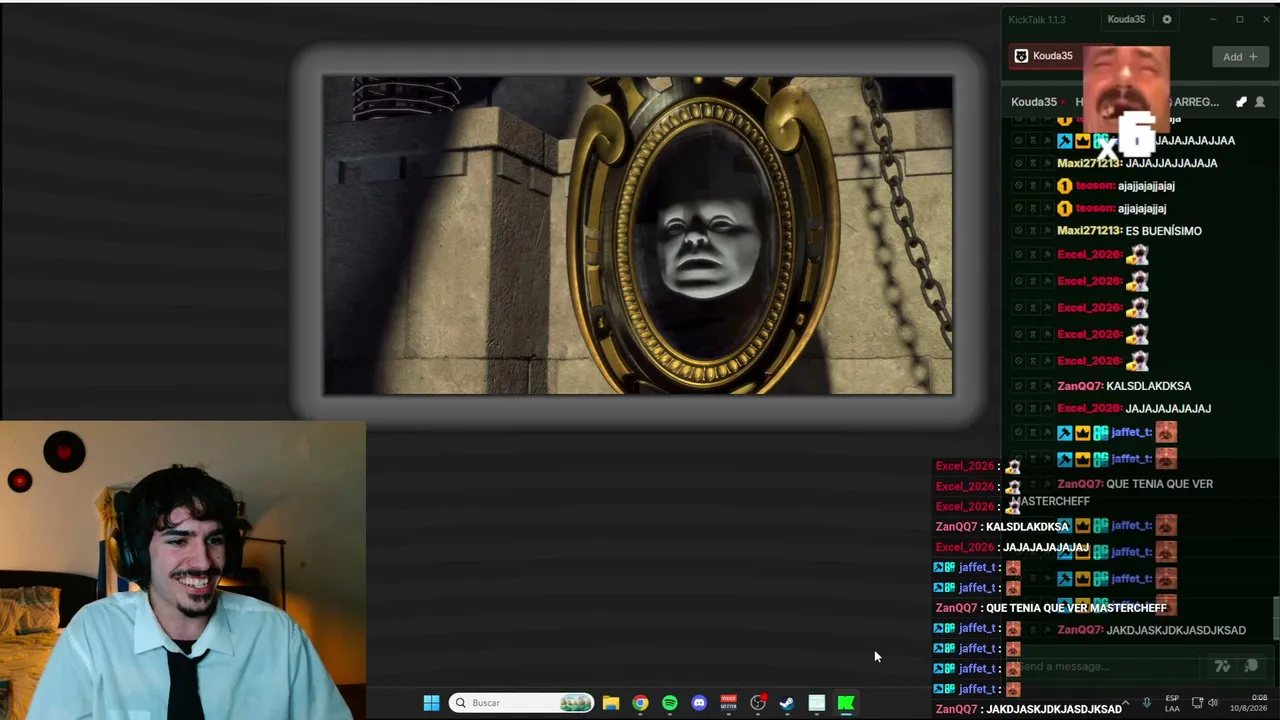
Task: Open network settings icon in system tray
Action: pyautogui.click(x=1197, y=702)
